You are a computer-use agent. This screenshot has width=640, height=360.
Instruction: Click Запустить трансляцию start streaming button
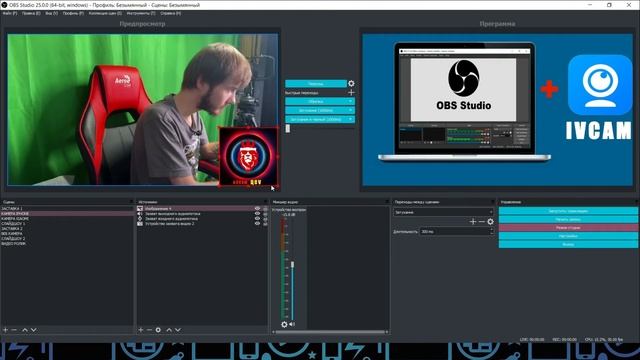(568, 211)
